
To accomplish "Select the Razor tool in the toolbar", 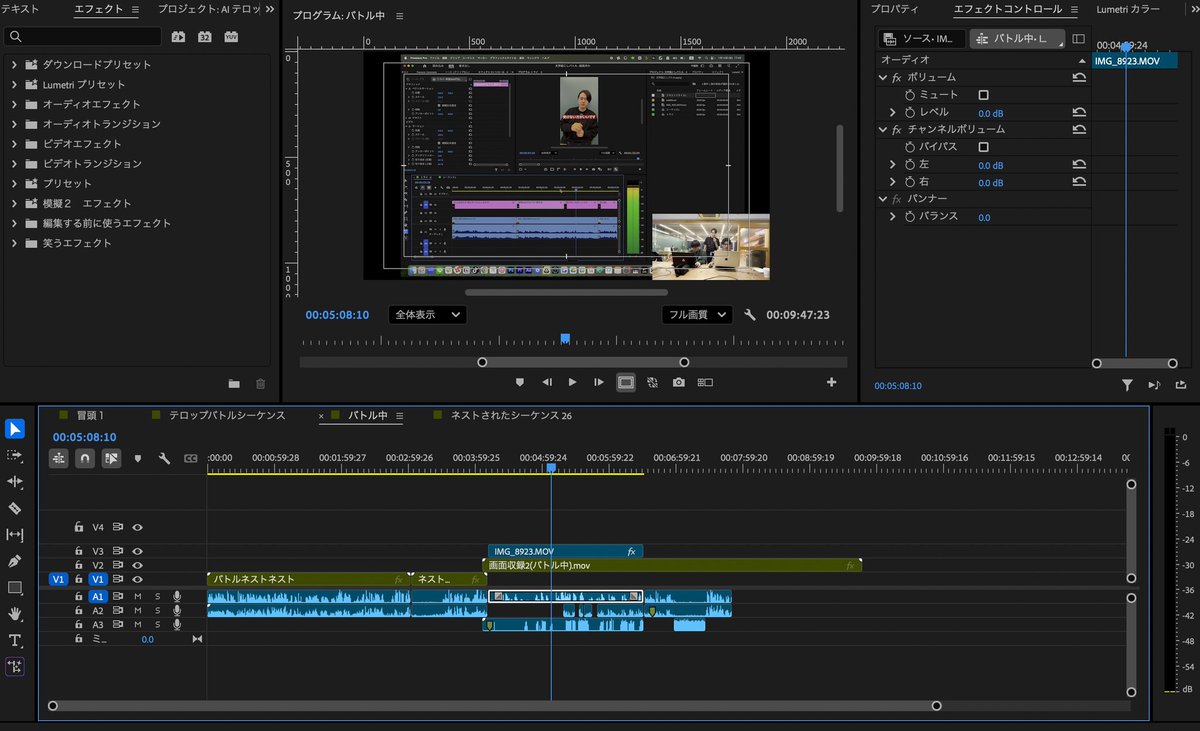I will (14, 508).
